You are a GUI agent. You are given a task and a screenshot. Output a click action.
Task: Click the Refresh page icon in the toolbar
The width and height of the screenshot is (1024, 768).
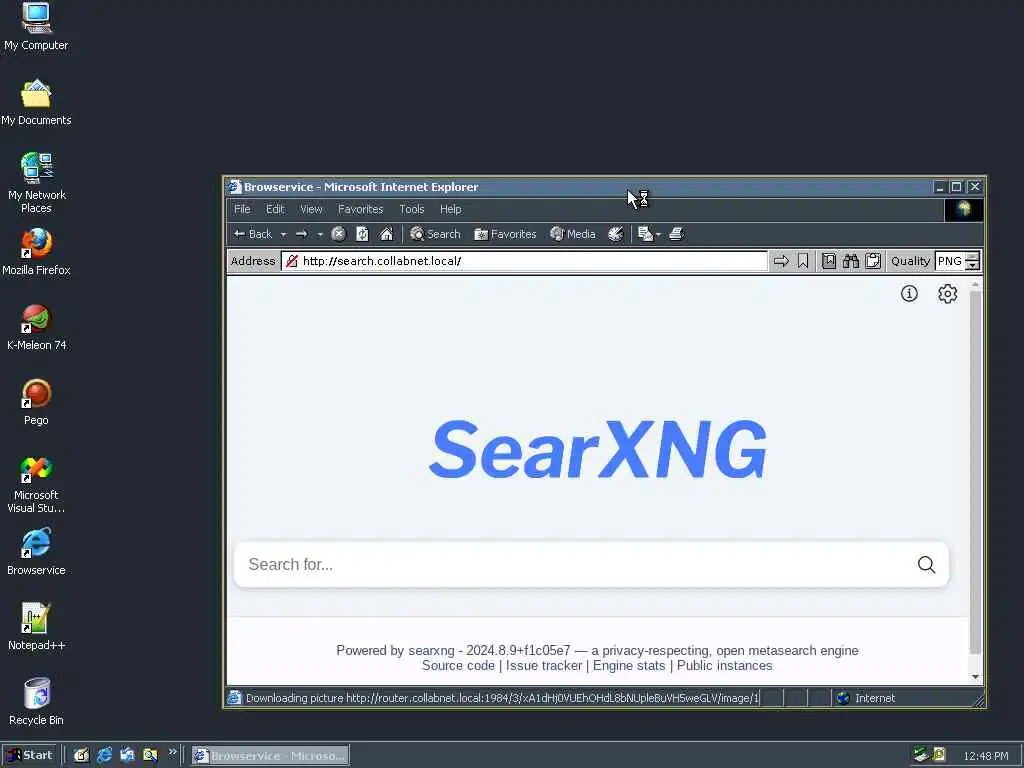[x=362, y=234]
